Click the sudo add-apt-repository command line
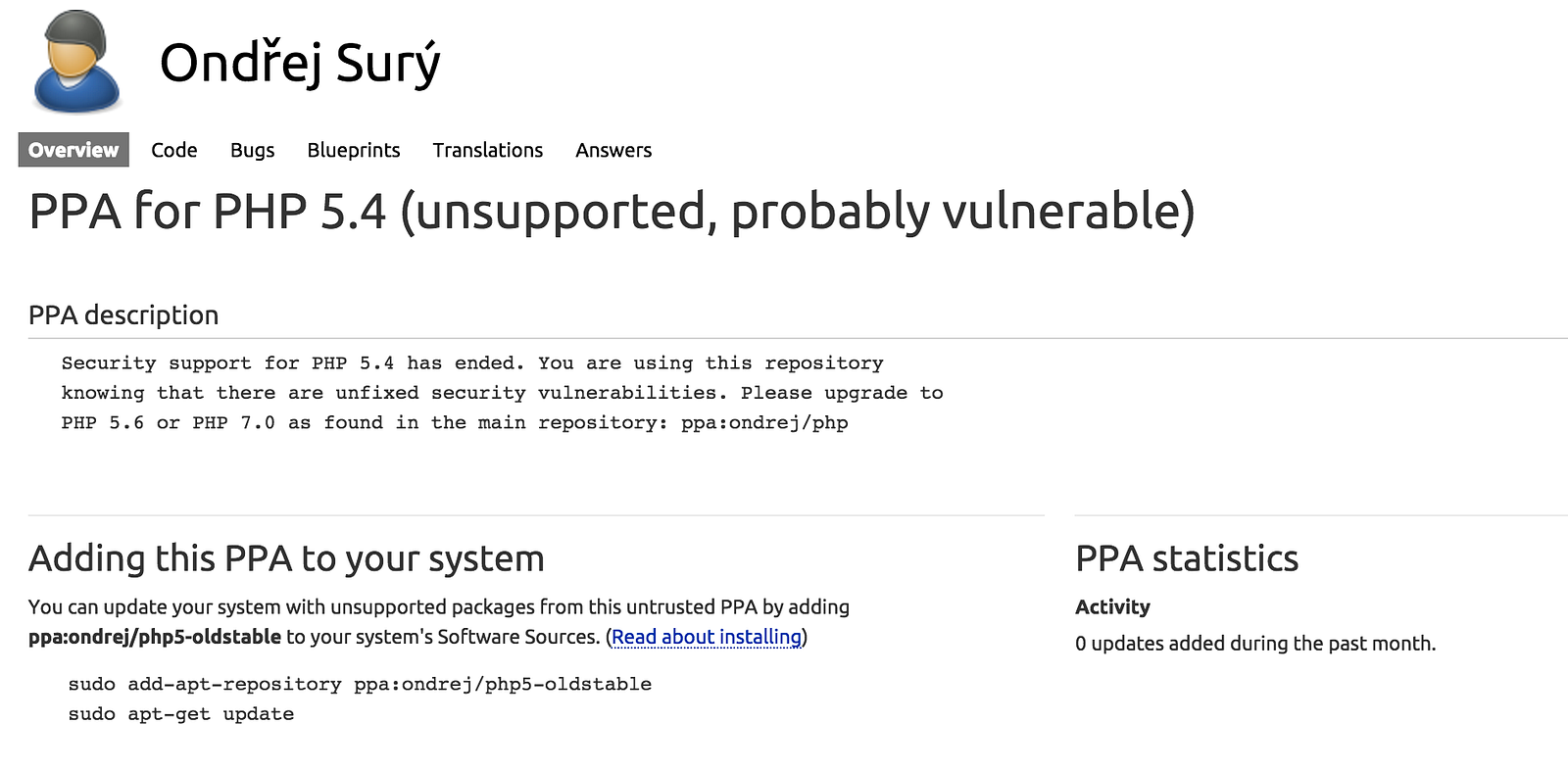 [360, 684]
